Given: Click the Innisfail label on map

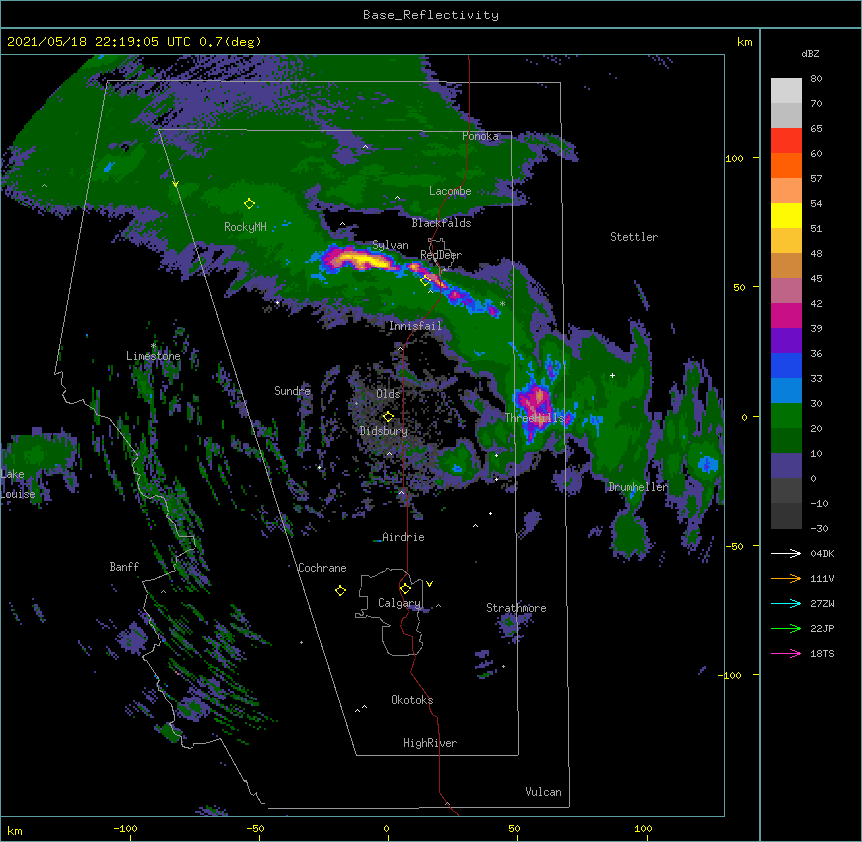Looking at the screenshot, I should coord(415,326).
